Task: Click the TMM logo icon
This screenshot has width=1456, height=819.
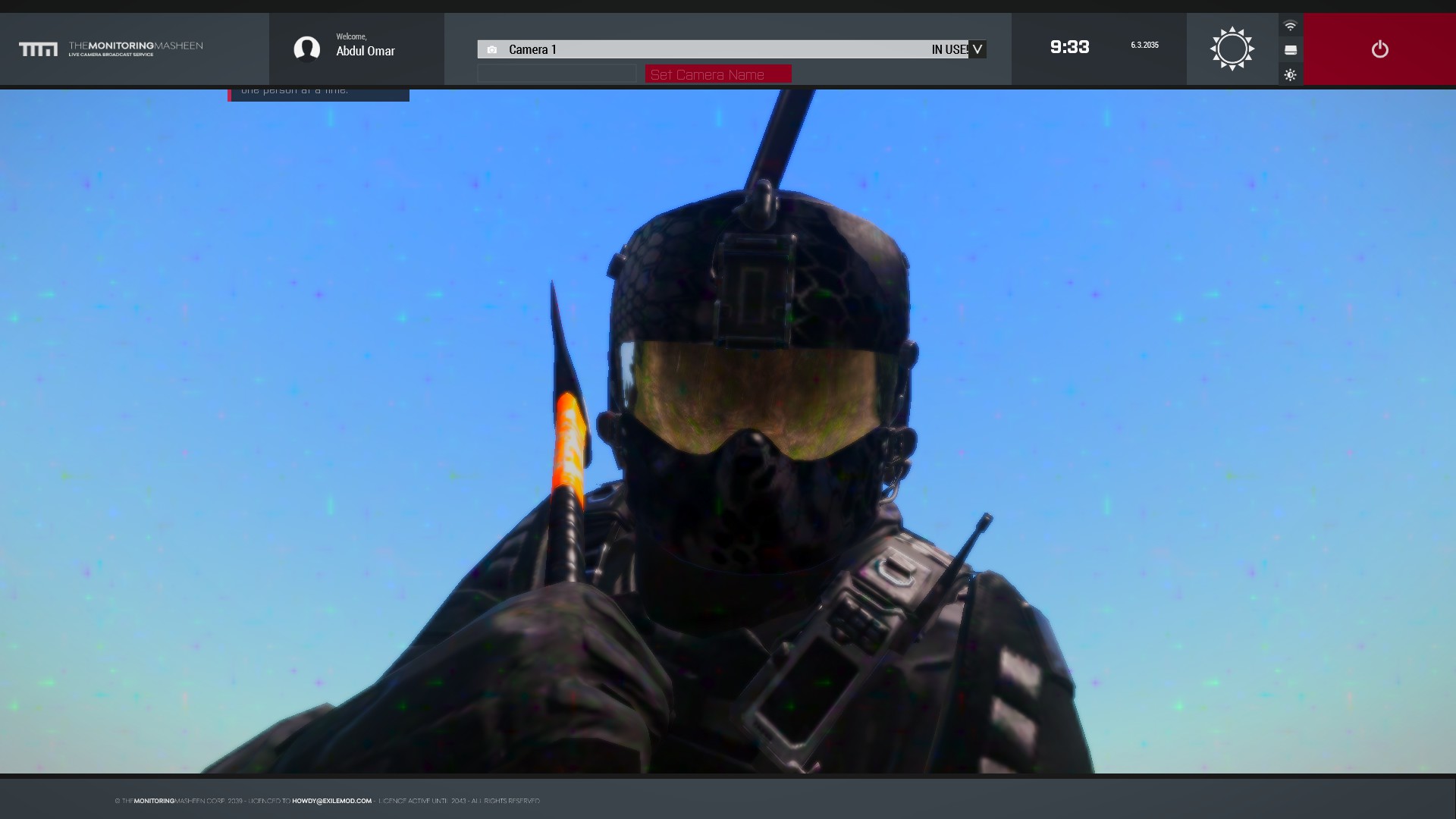Action: (38, 49)
